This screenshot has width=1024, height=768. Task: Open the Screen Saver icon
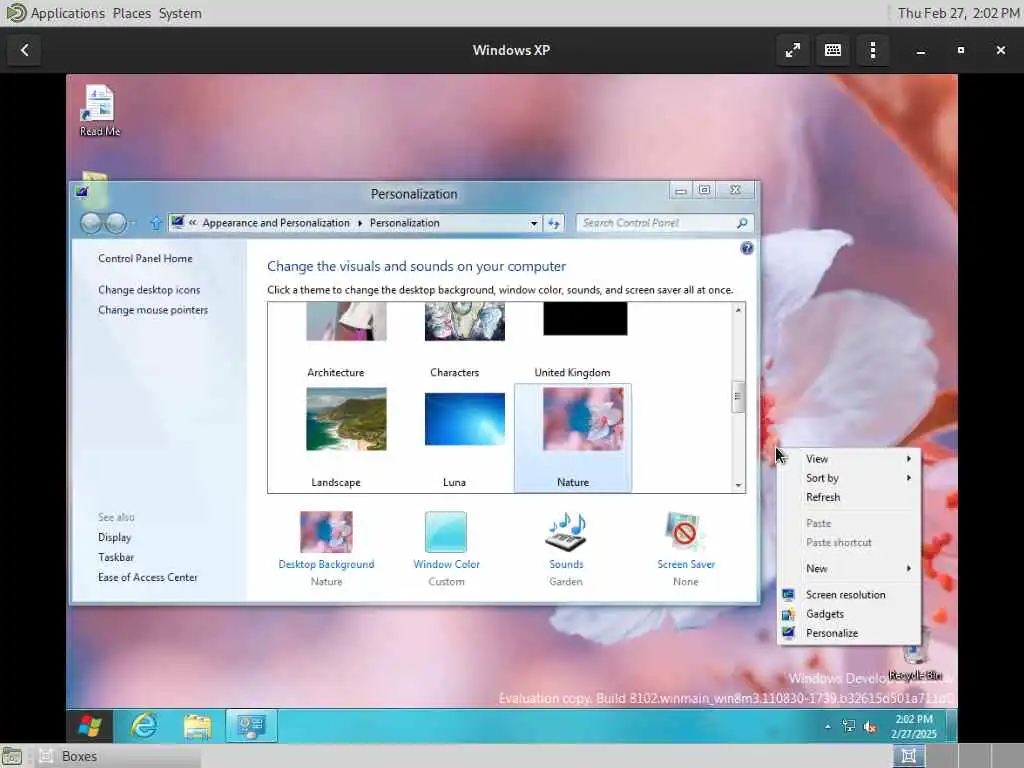coord(685,532)
